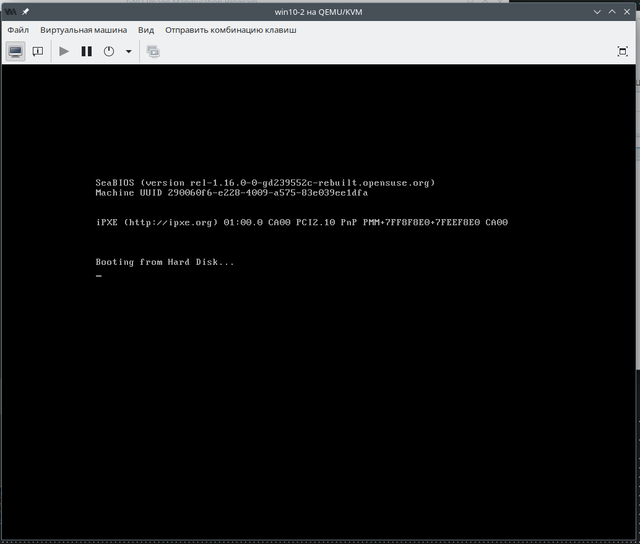Show virtual hardware details

pos(38,51)
